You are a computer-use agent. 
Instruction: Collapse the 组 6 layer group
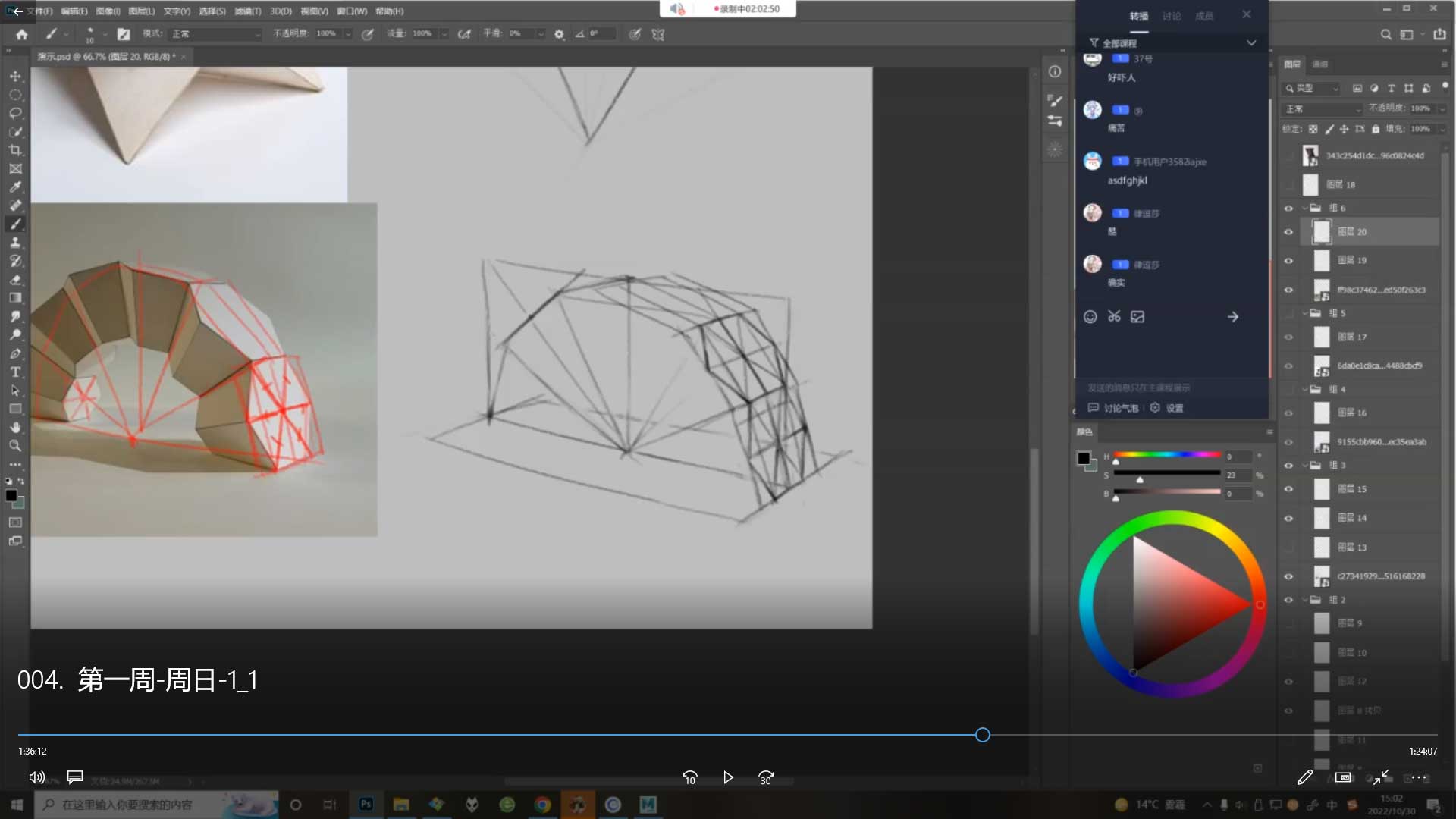pos(1305,208)
